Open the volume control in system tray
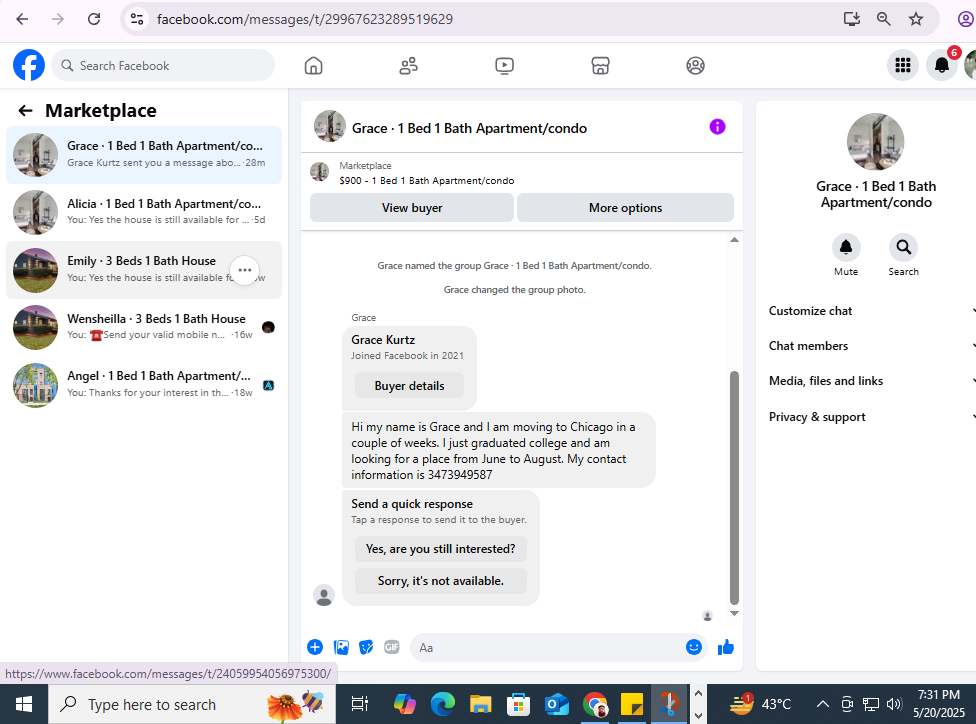This screenshot has width=976, height=724. coord(894,704)
